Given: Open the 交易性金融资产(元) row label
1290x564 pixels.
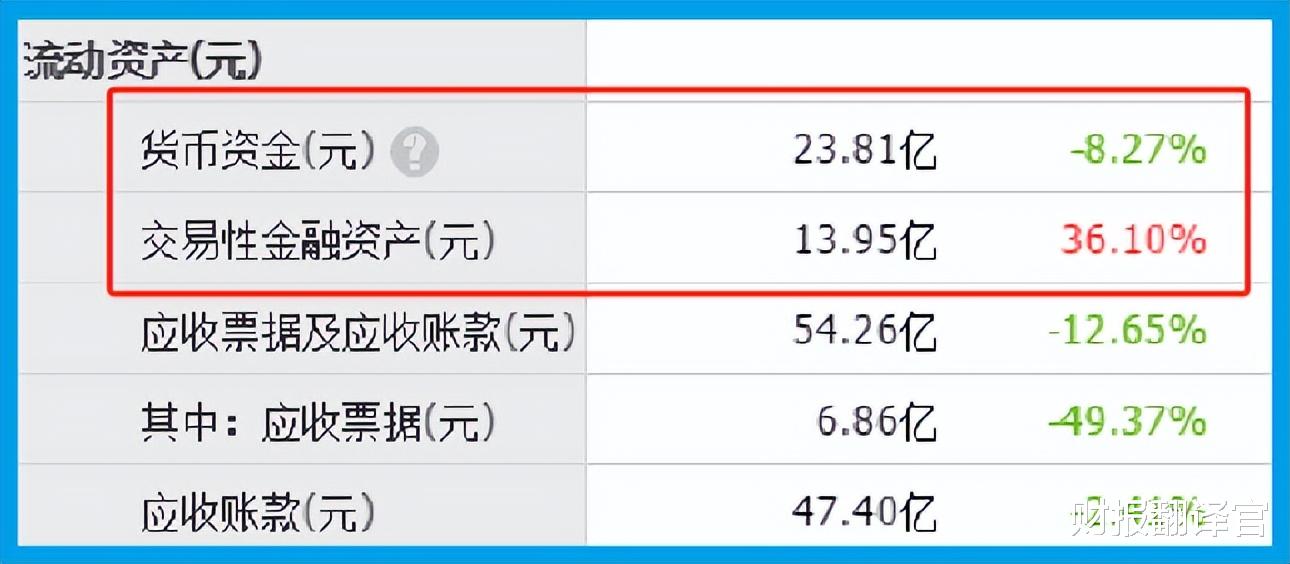Looking at the screenshot, I should pyautogui.click(x=318, y=242).
